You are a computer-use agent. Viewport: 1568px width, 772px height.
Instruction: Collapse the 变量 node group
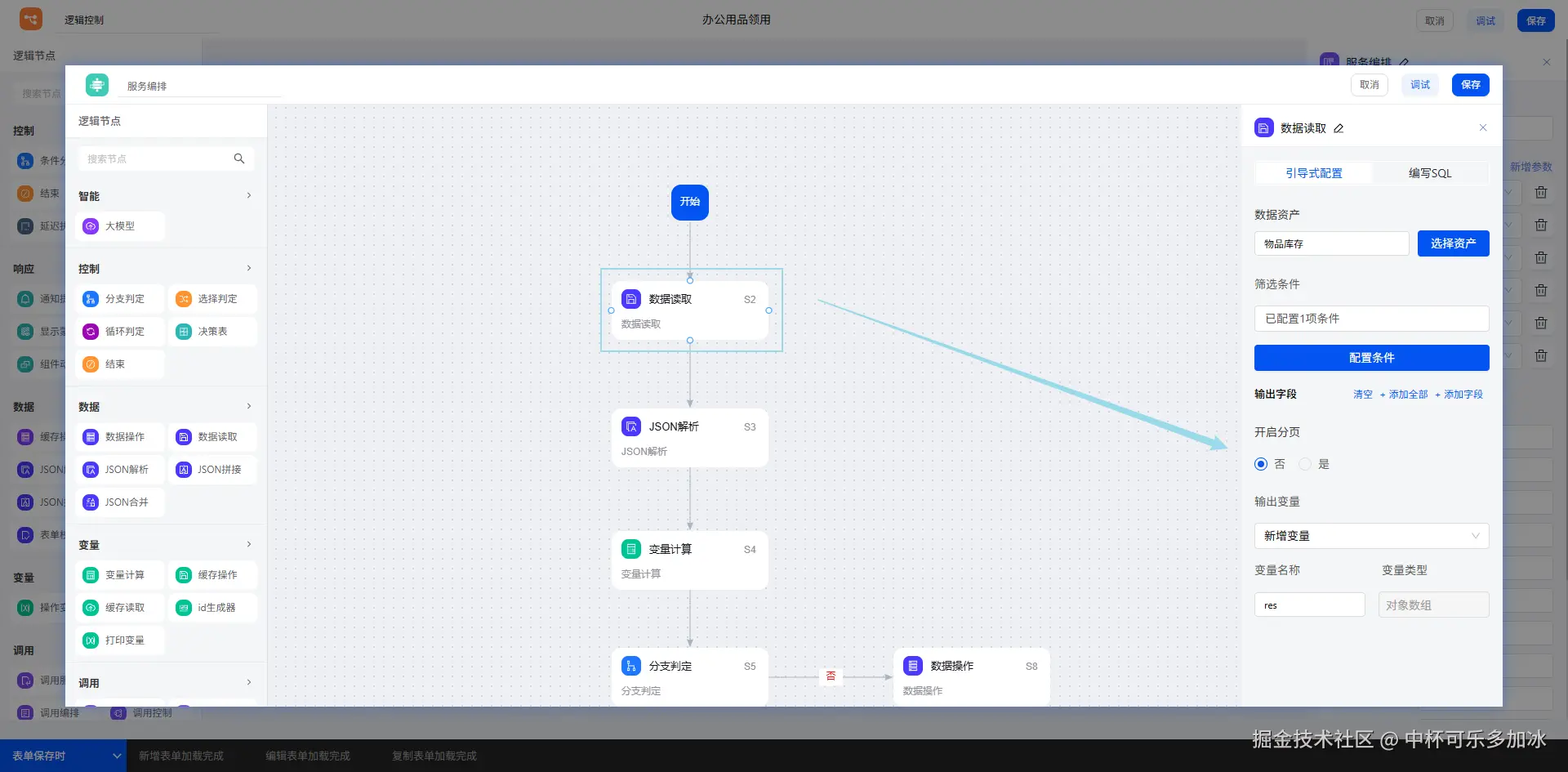pyautogui.click(x=249, y=544)
